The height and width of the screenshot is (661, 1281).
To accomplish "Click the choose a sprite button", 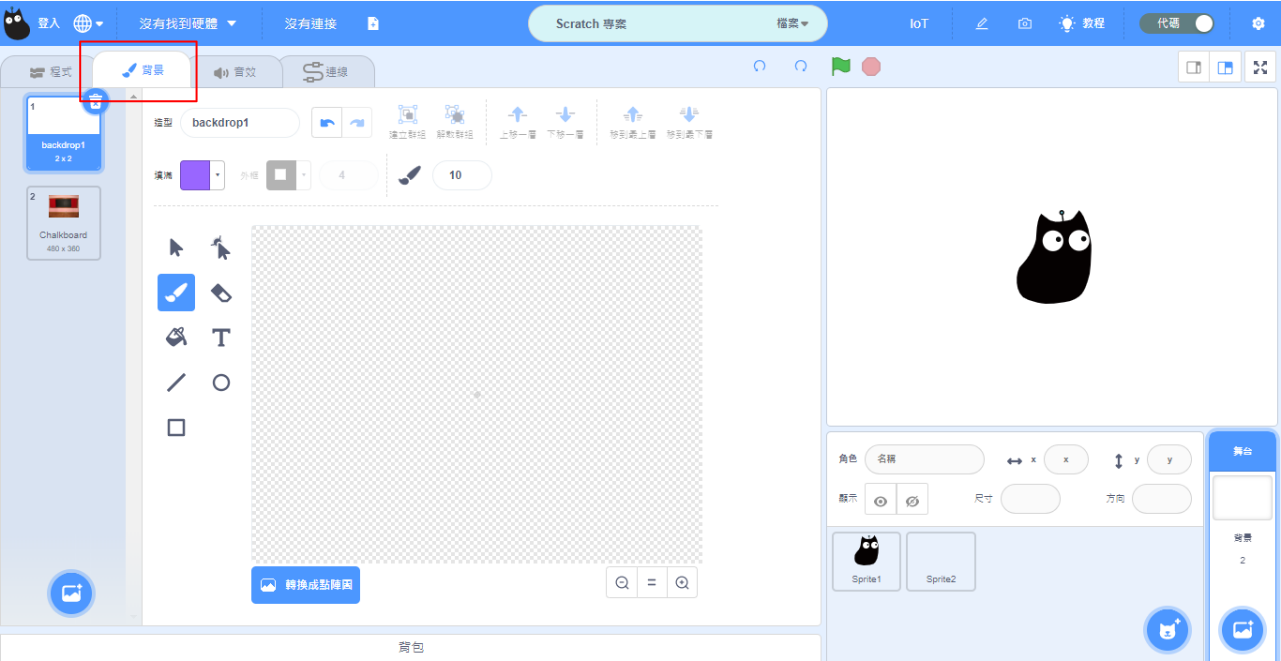I will [x=1167, y=629].
